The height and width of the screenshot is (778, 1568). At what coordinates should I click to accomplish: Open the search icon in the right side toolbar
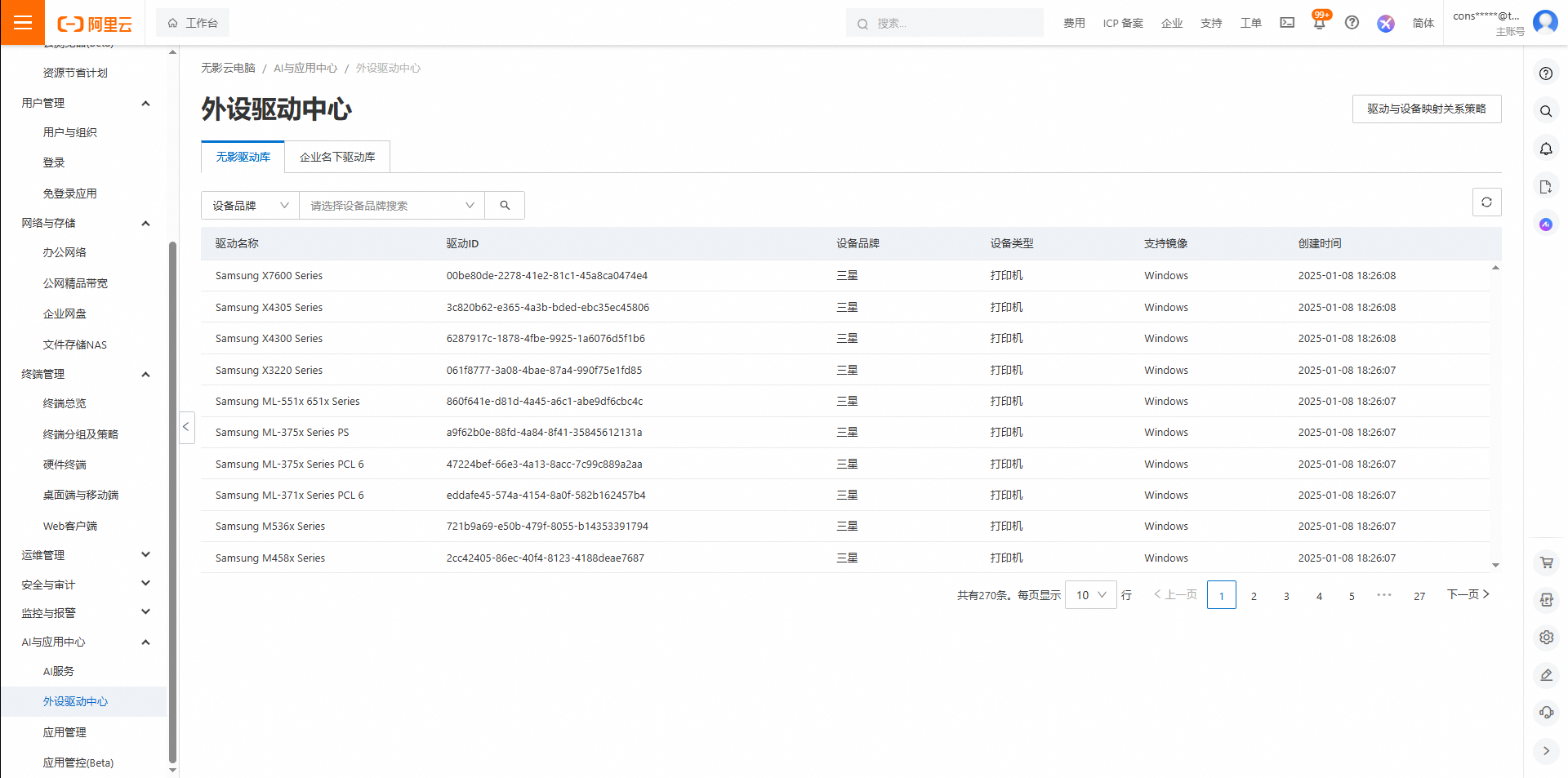(x=1546, y=111)
